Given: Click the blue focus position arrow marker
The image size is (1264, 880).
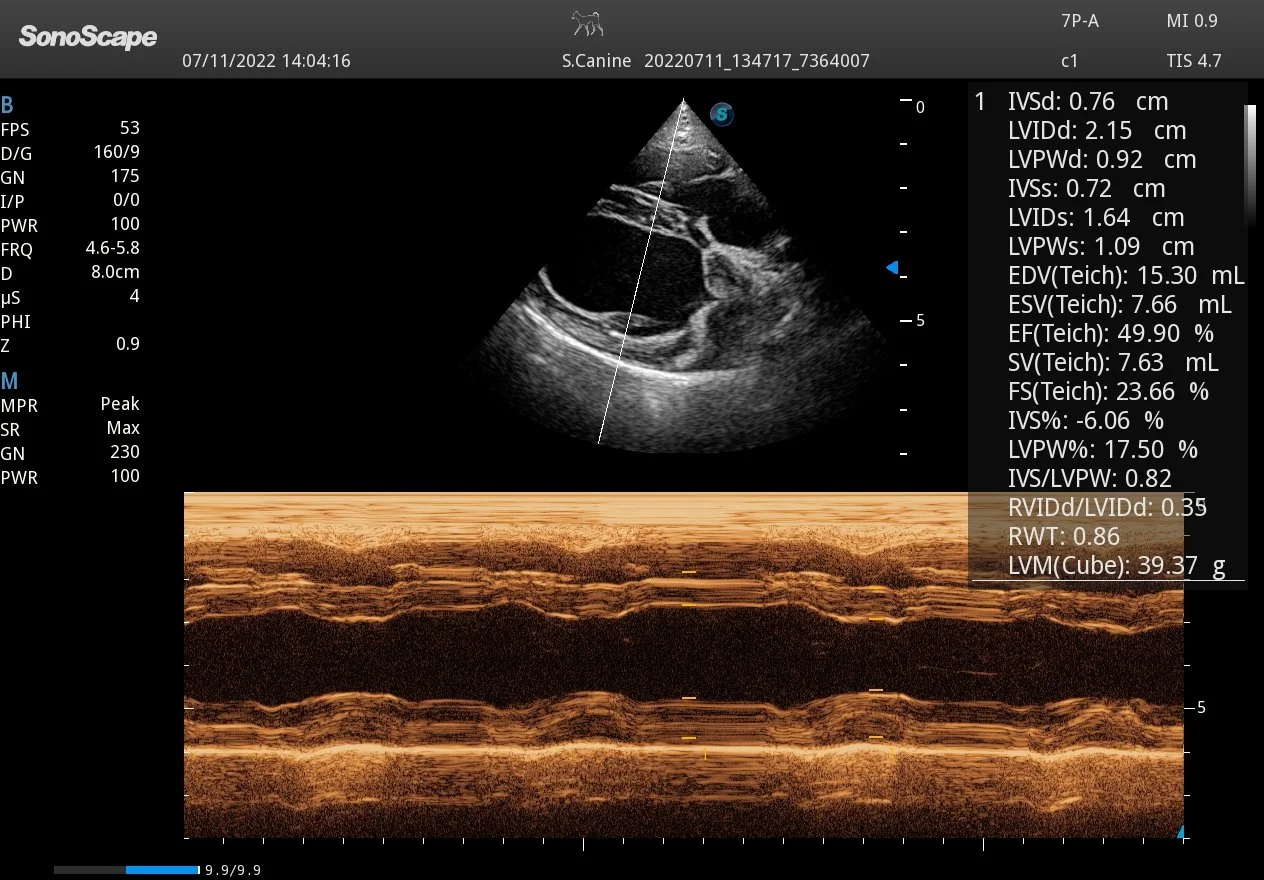Looking at the screenshot, I should [892, 268].
